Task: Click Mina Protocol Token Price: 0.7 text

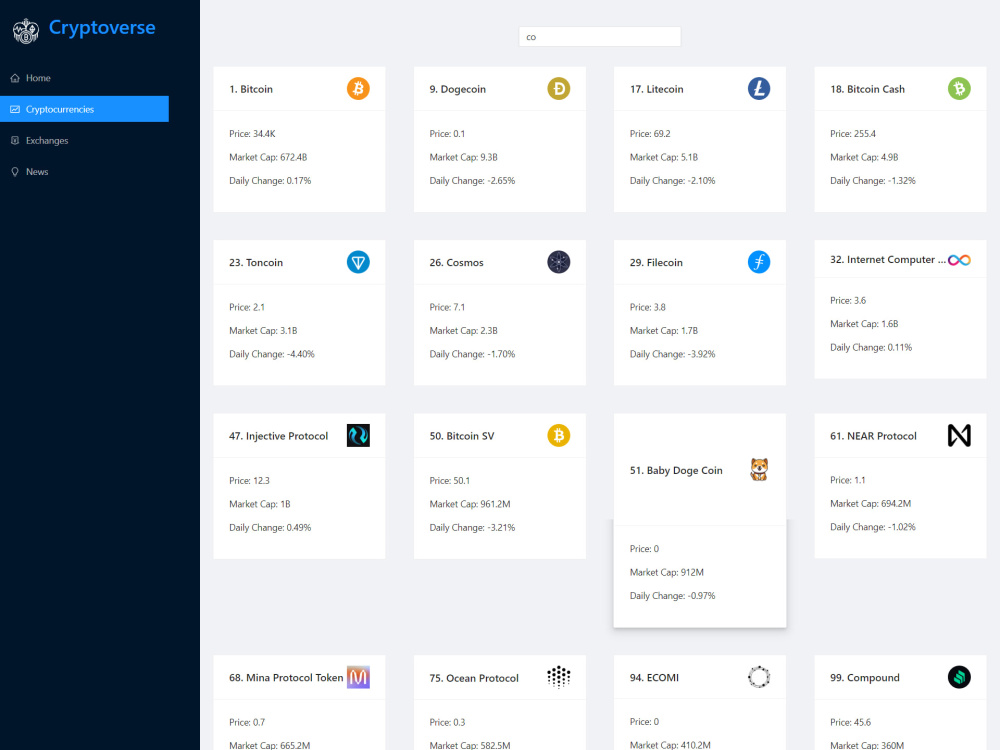Action: click(x=247, y=723)
